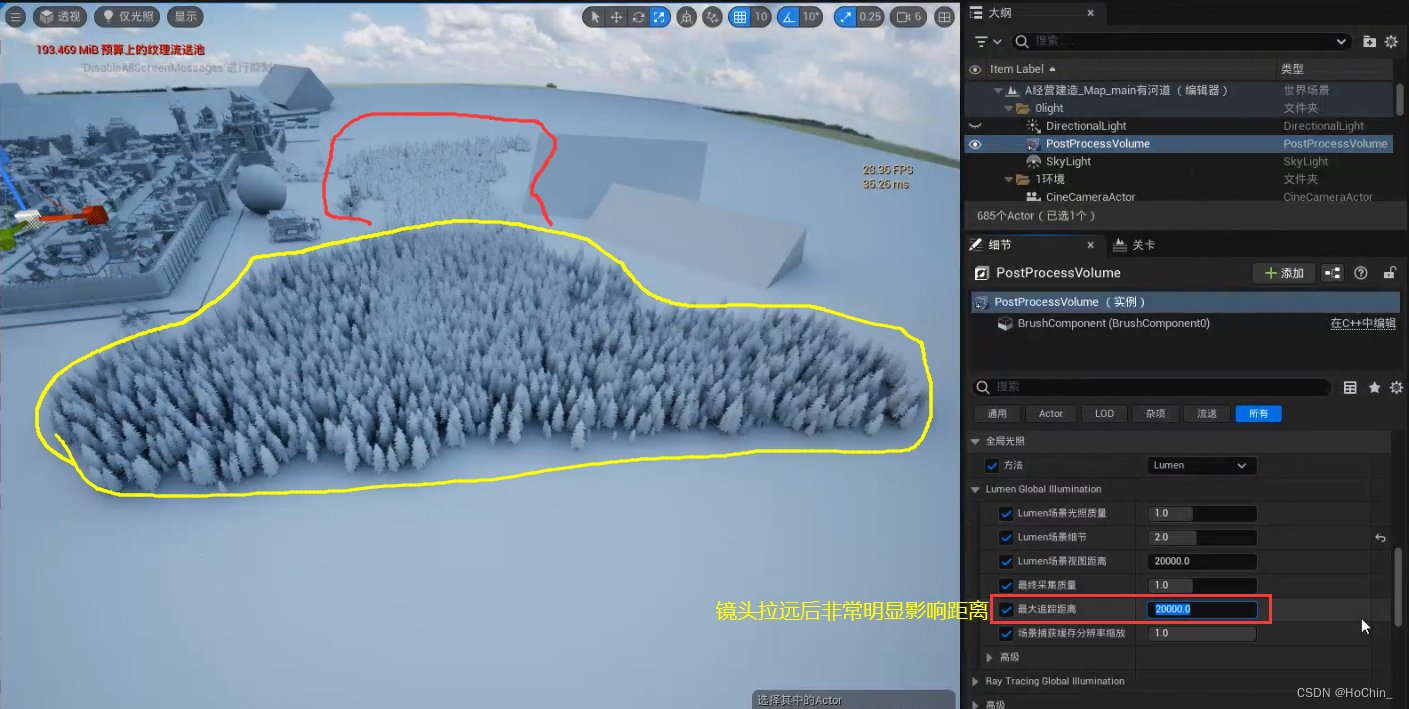Click the 在C++中编辑 link

tap(1363, 323)
